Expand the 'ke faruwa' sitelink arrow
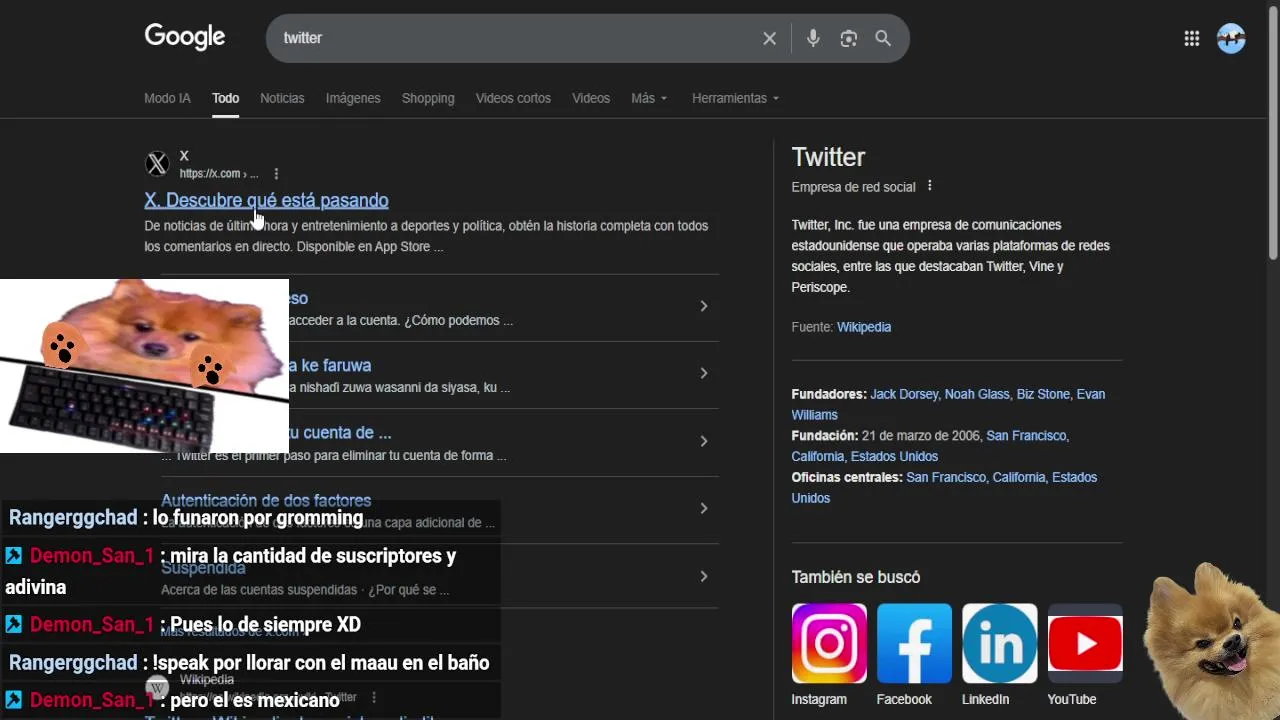Screen dimensions: 1280x720 704,373
